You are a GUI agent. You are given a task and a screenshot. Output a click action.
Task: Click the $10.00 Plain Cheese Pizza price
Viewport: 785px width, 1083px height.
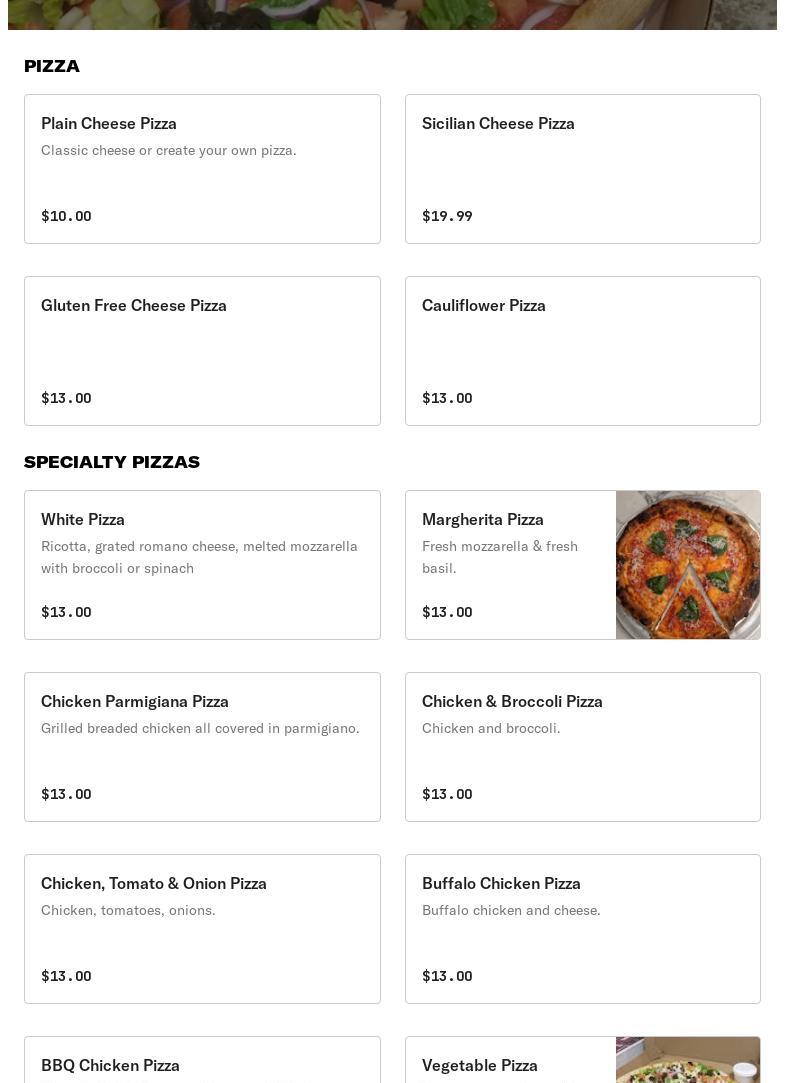pos(66,216)
